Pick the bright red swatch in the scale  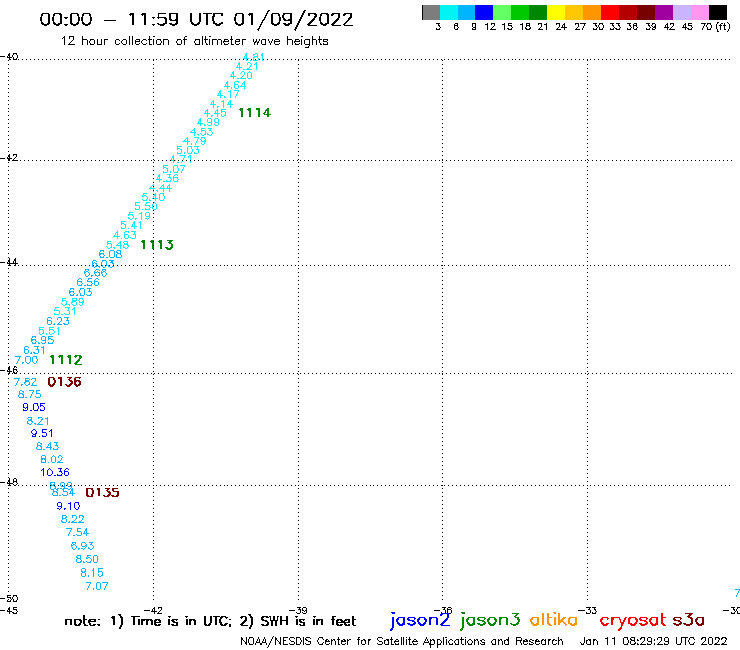(610, 13)
